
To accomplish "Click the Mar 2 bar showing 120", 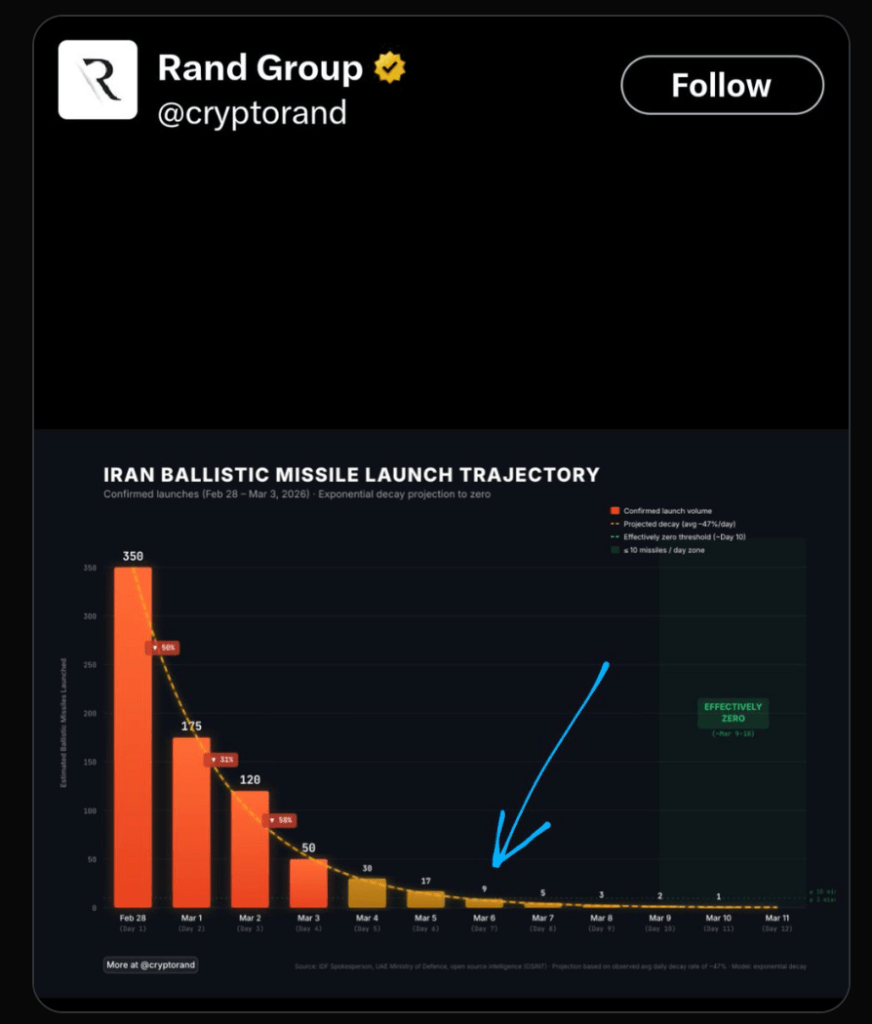I will pyautogui.click(x=250, y=849).
